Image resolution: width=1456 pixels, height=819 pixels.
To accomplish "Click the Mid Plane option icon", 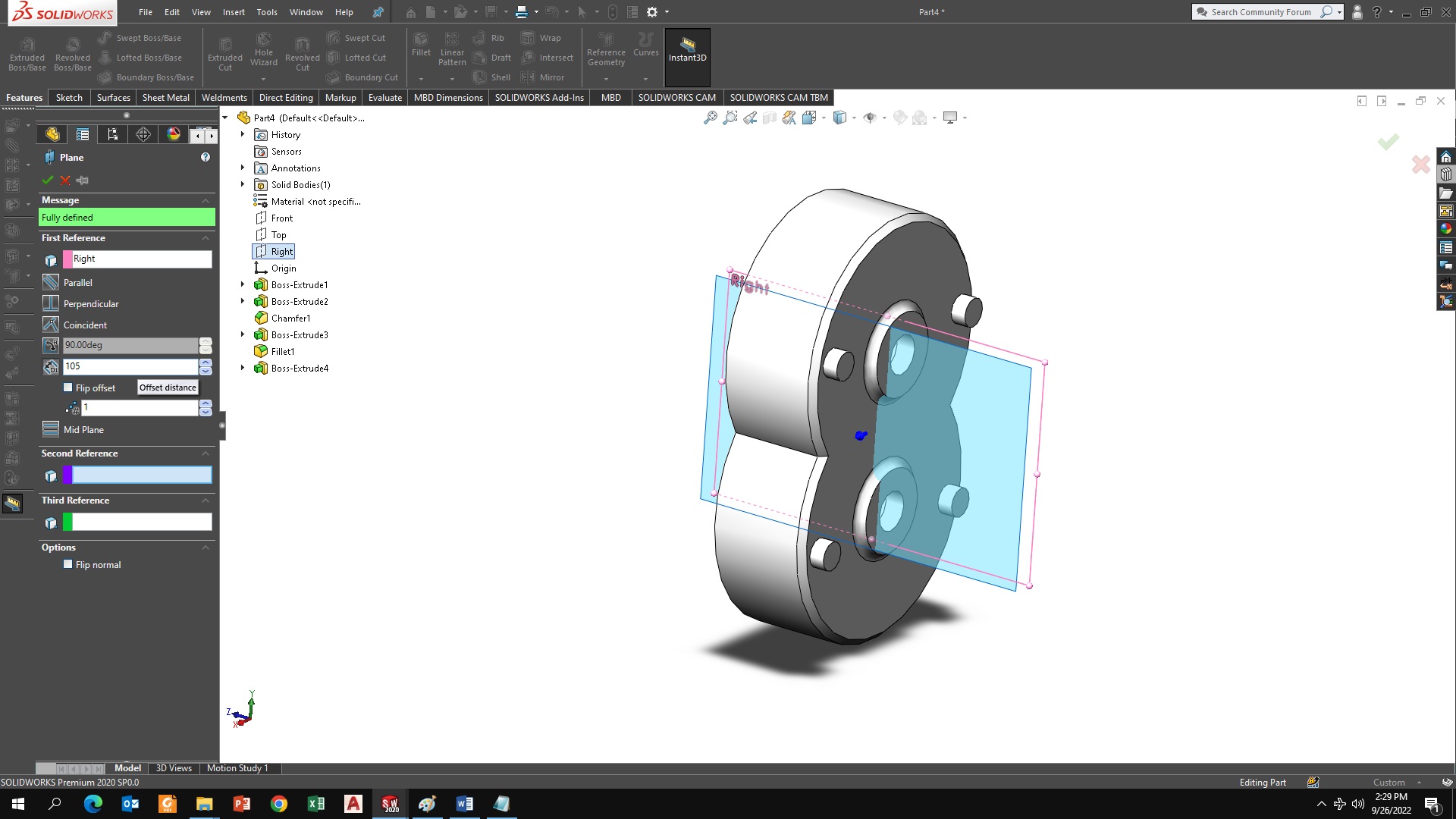I will [51, 429].
